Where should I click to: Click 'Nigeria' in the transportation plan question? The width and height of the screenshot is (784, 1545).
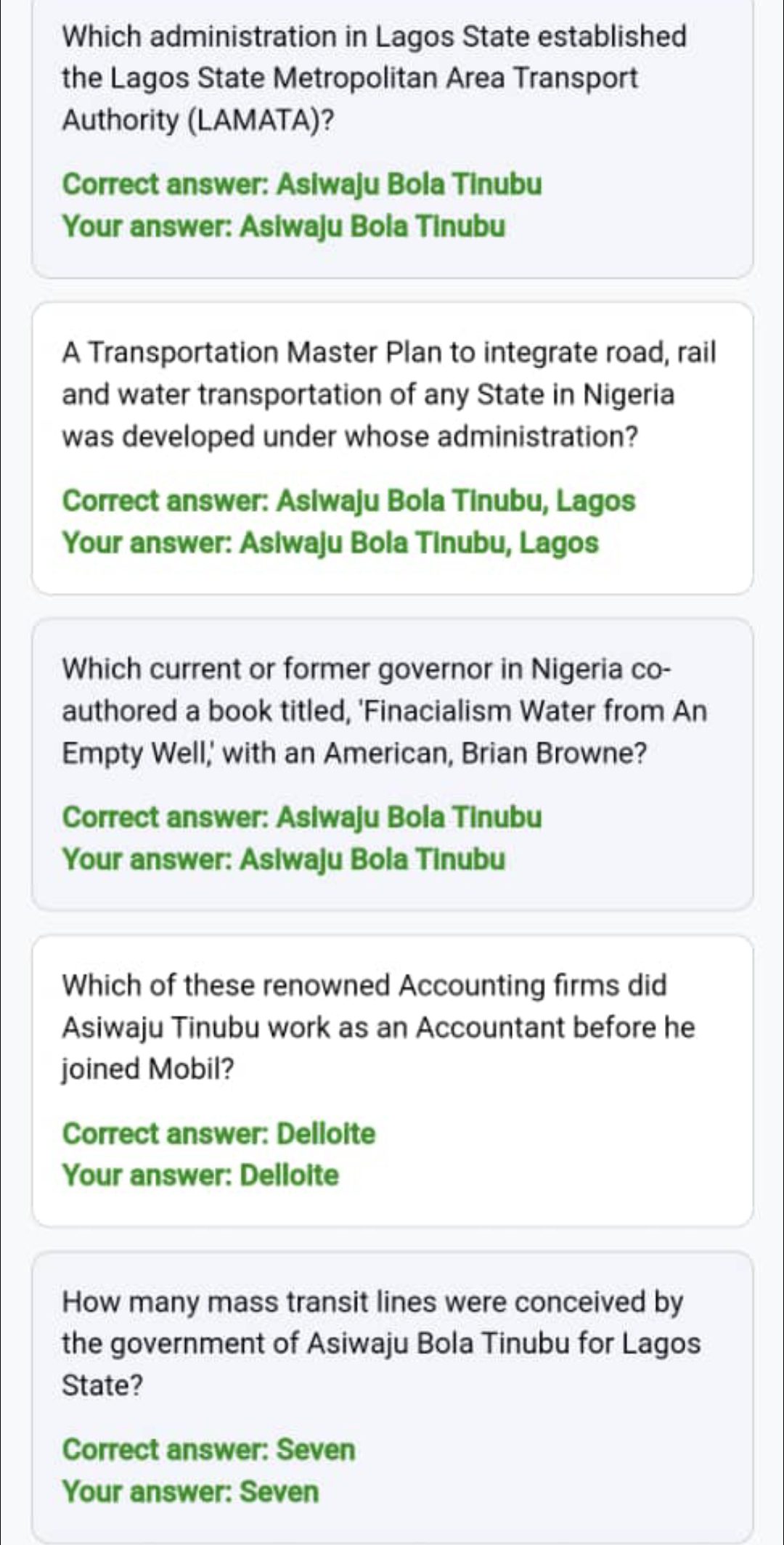tap(629, 395)
